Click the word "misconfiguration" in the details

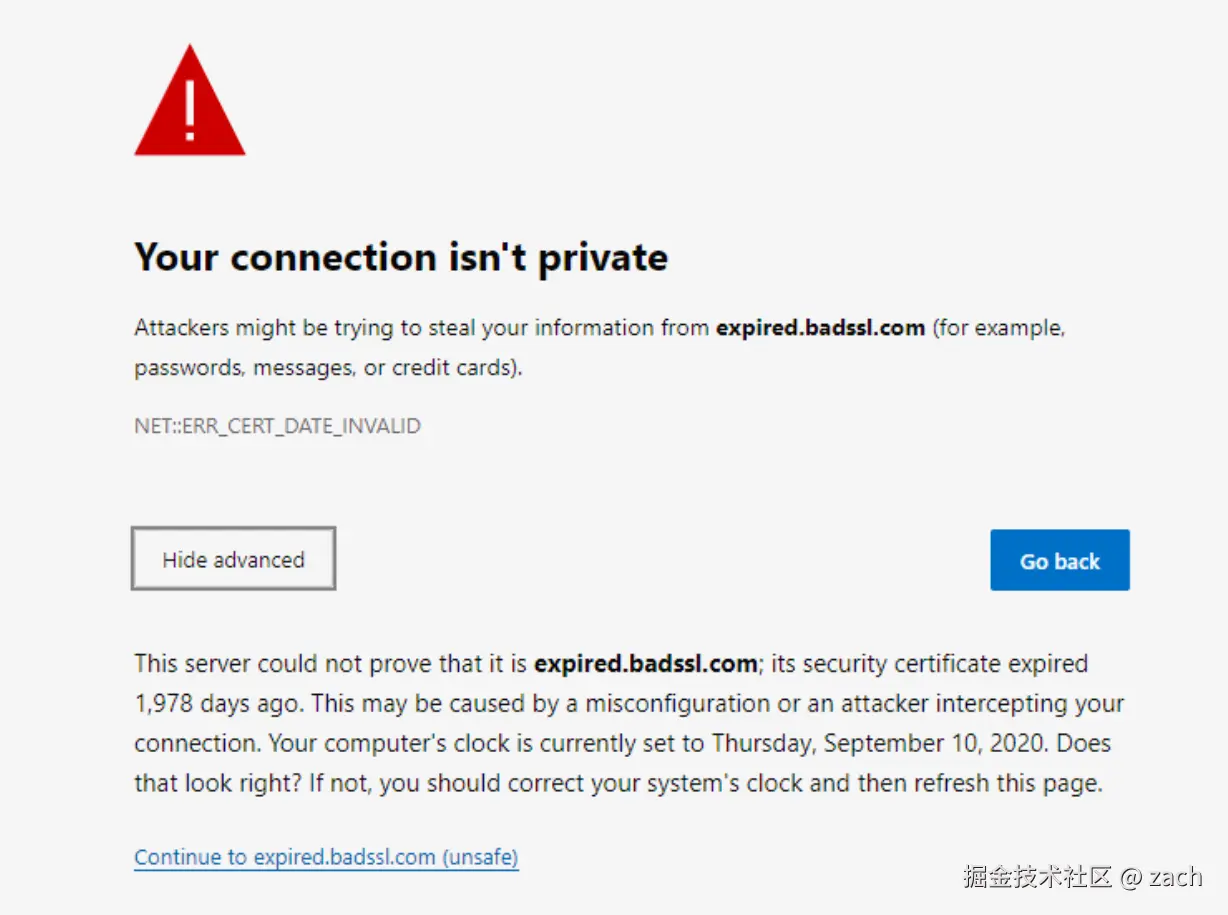677,703
